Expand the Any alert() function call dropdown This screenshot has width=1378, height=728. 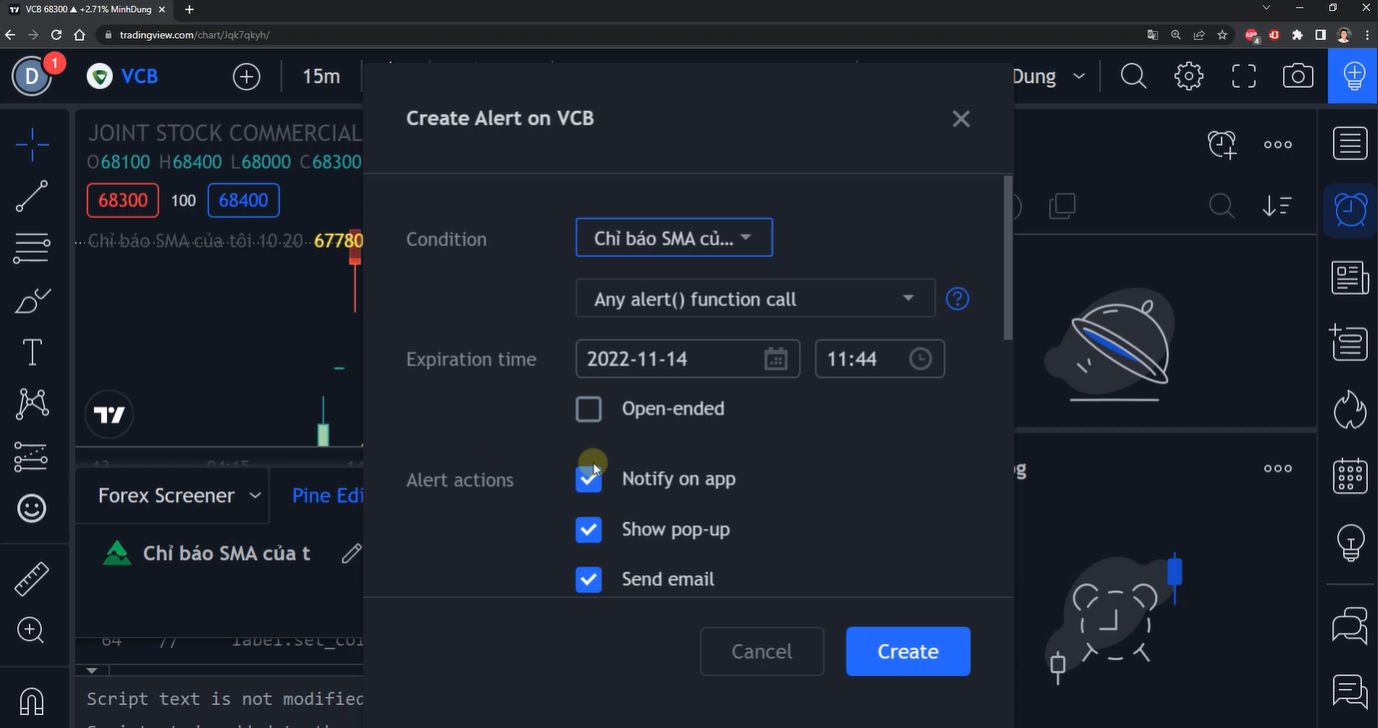tap(755, 299)
